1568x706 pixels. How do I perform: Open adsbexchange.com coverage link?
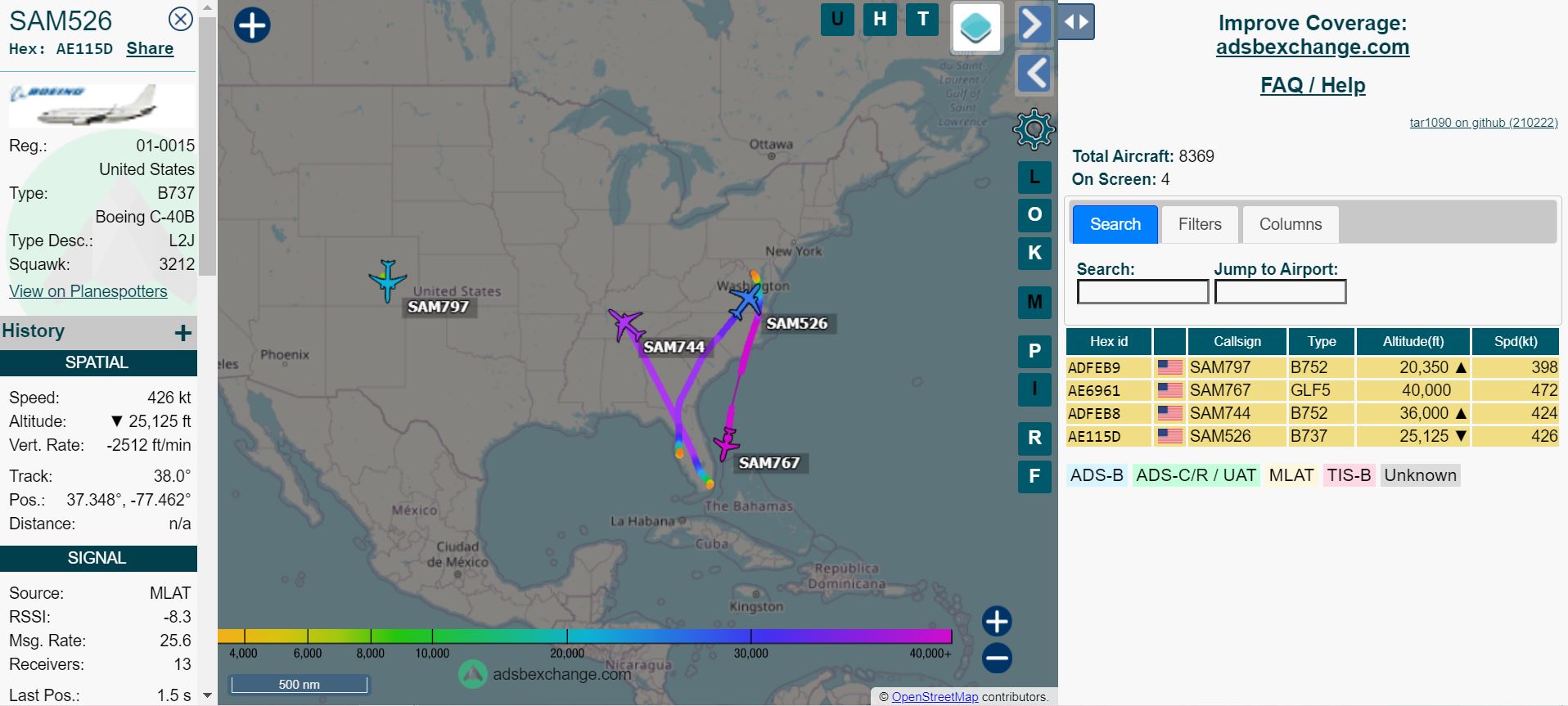(x=1313, y=47)
